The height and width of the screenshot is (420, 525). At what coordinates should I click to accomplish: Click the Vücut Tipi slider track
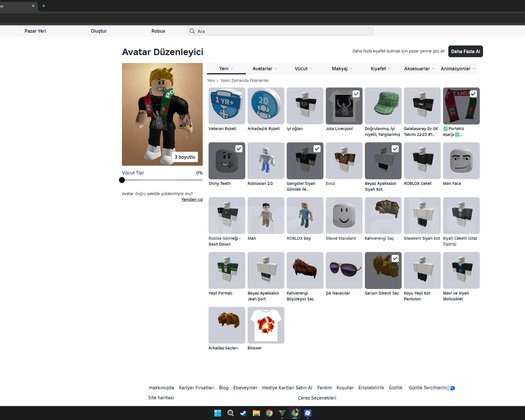[x=162, y=180]
